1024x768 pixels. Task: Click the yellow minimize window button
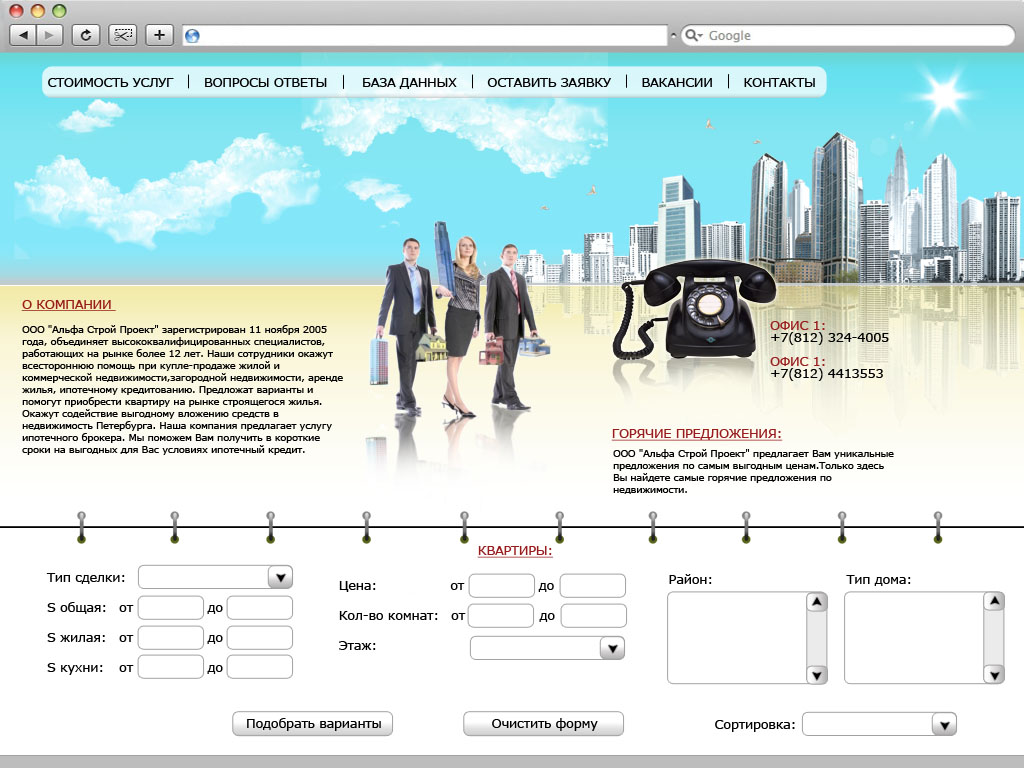tap(38, 10)
